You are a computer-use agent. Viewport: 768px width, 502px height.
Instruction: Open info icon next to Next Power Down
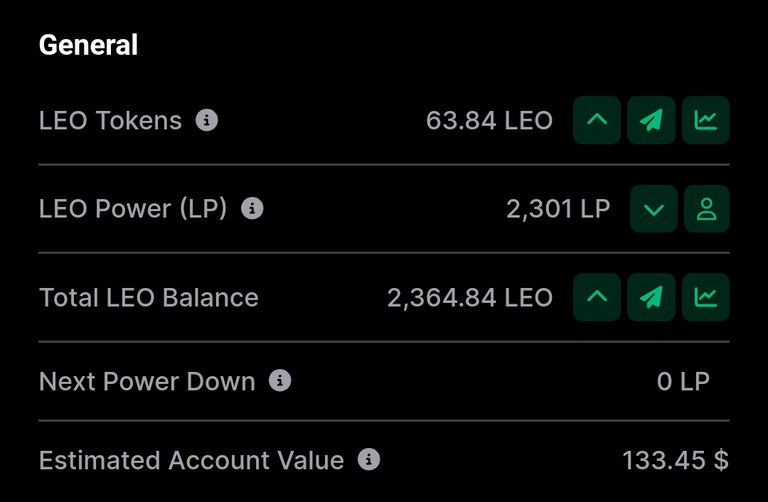tap(280, 381)
